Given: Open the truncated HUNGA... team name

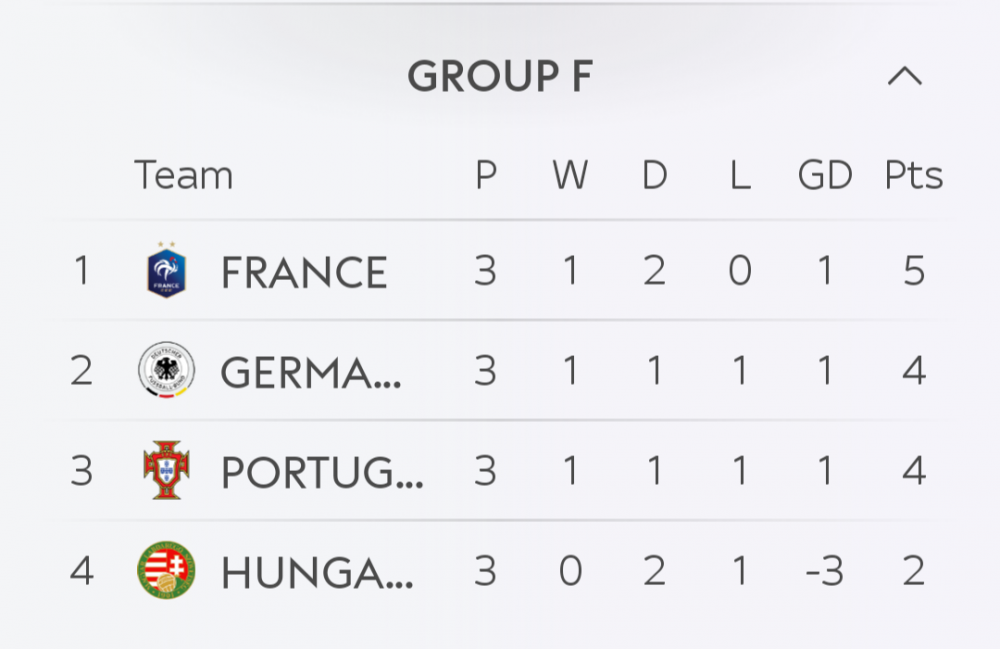Looking at the screenshot, I should [317, 572].
